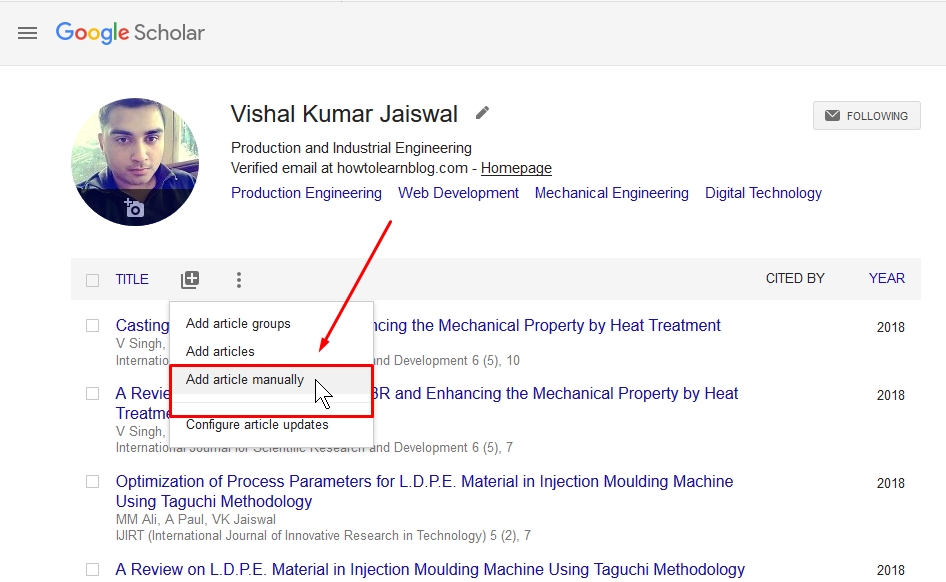Sort articles by the YEAR column
Screen dimensions: 946x582
886,279
